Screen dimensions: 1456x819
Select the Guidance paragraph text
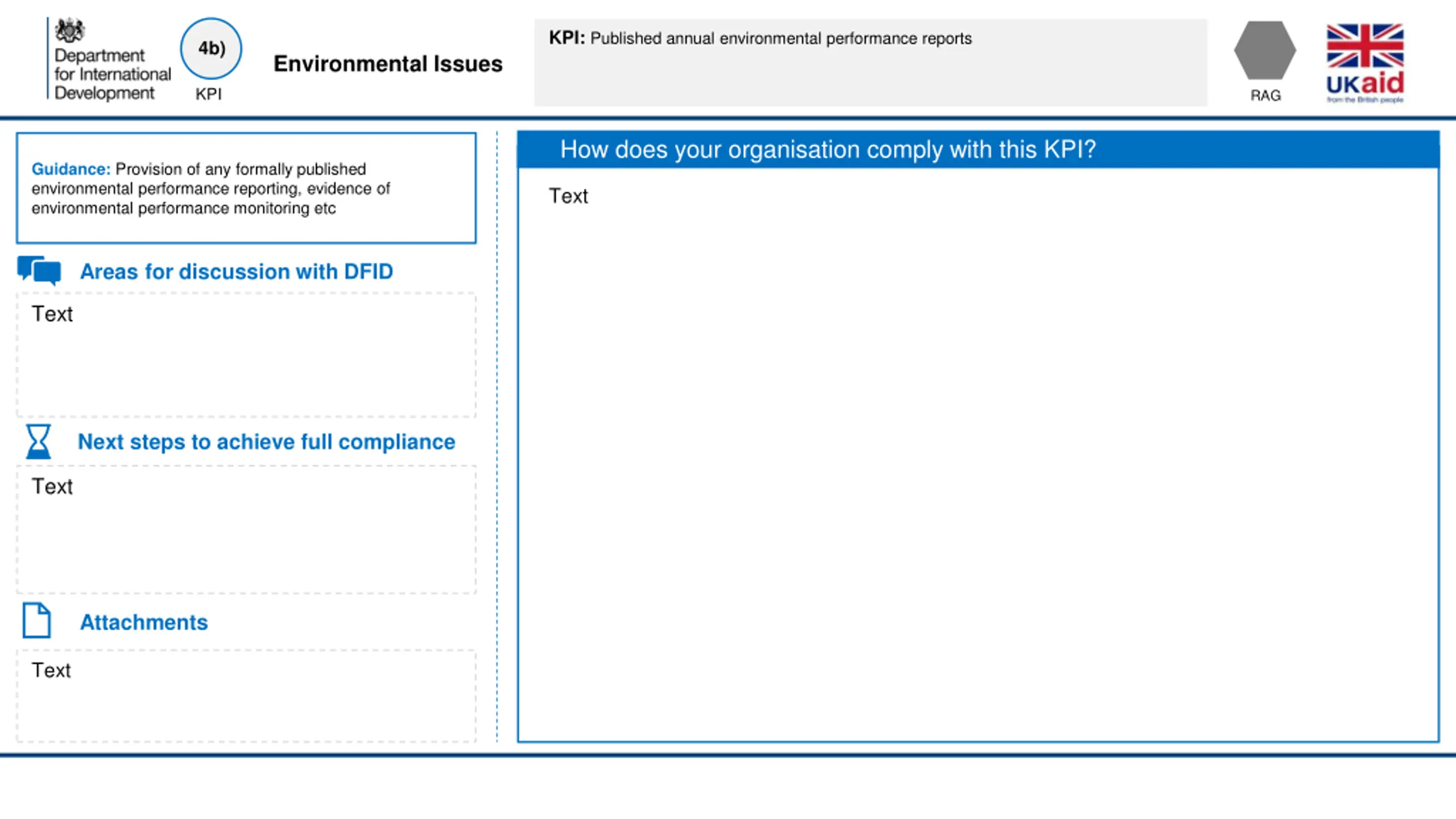(210, 188)
